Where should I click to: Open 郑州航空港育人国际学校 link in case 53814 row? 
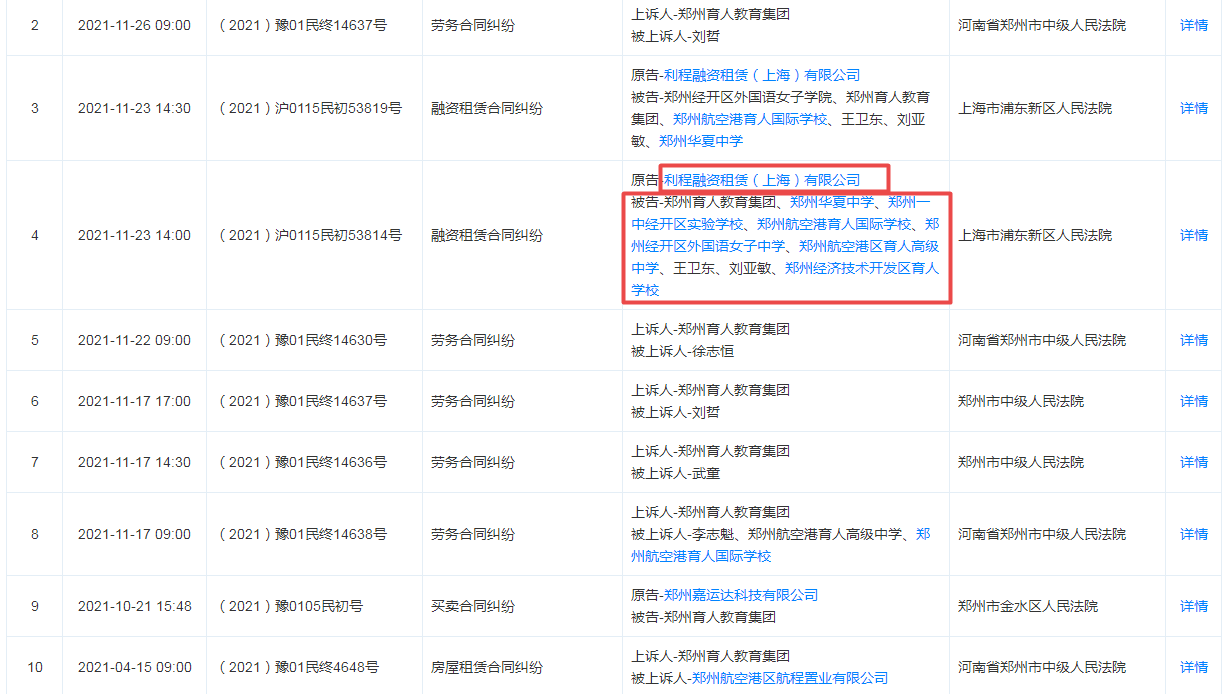[x=834, y=224]
